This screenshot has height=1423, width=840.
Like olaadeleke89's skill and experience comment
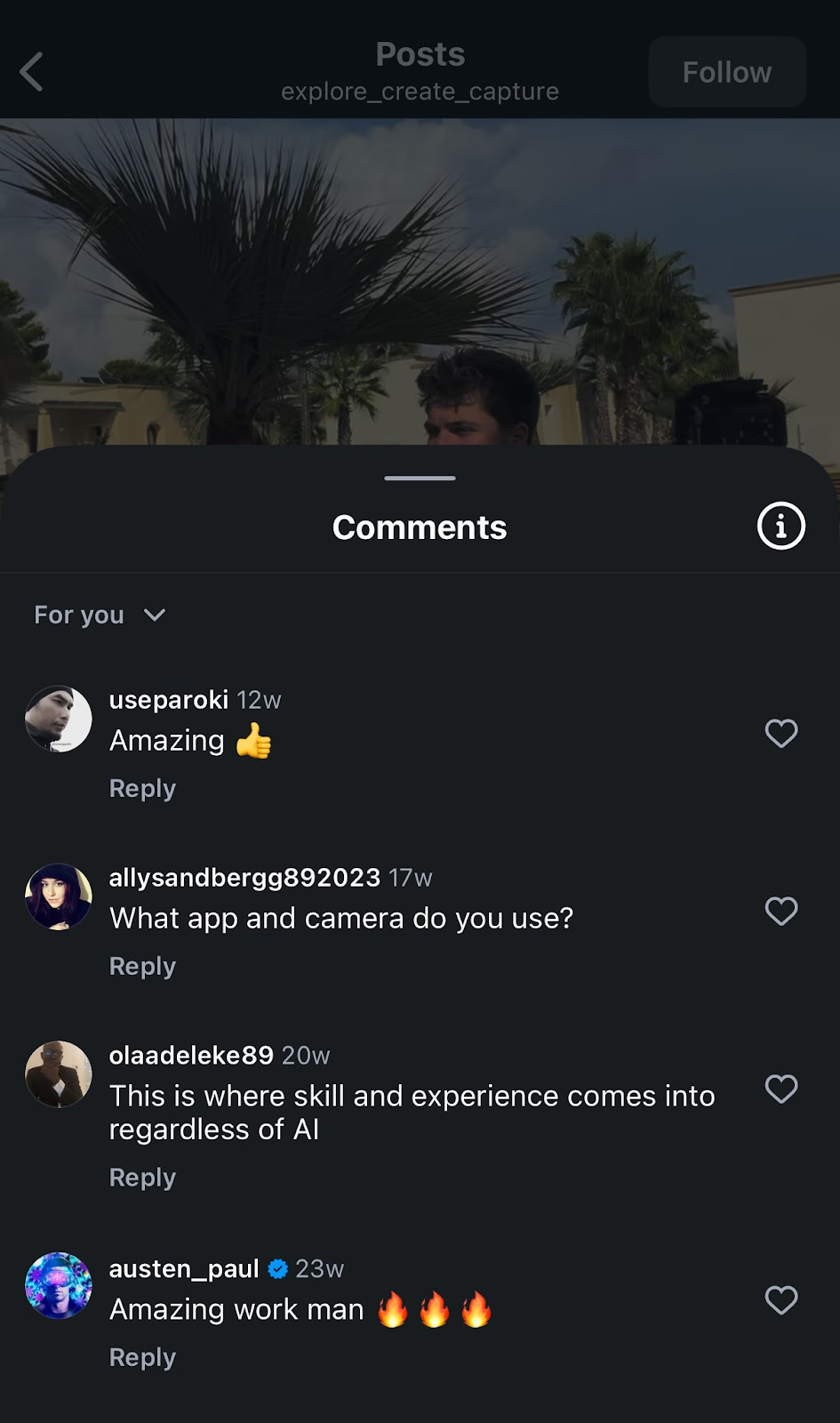pos(780,1089)
